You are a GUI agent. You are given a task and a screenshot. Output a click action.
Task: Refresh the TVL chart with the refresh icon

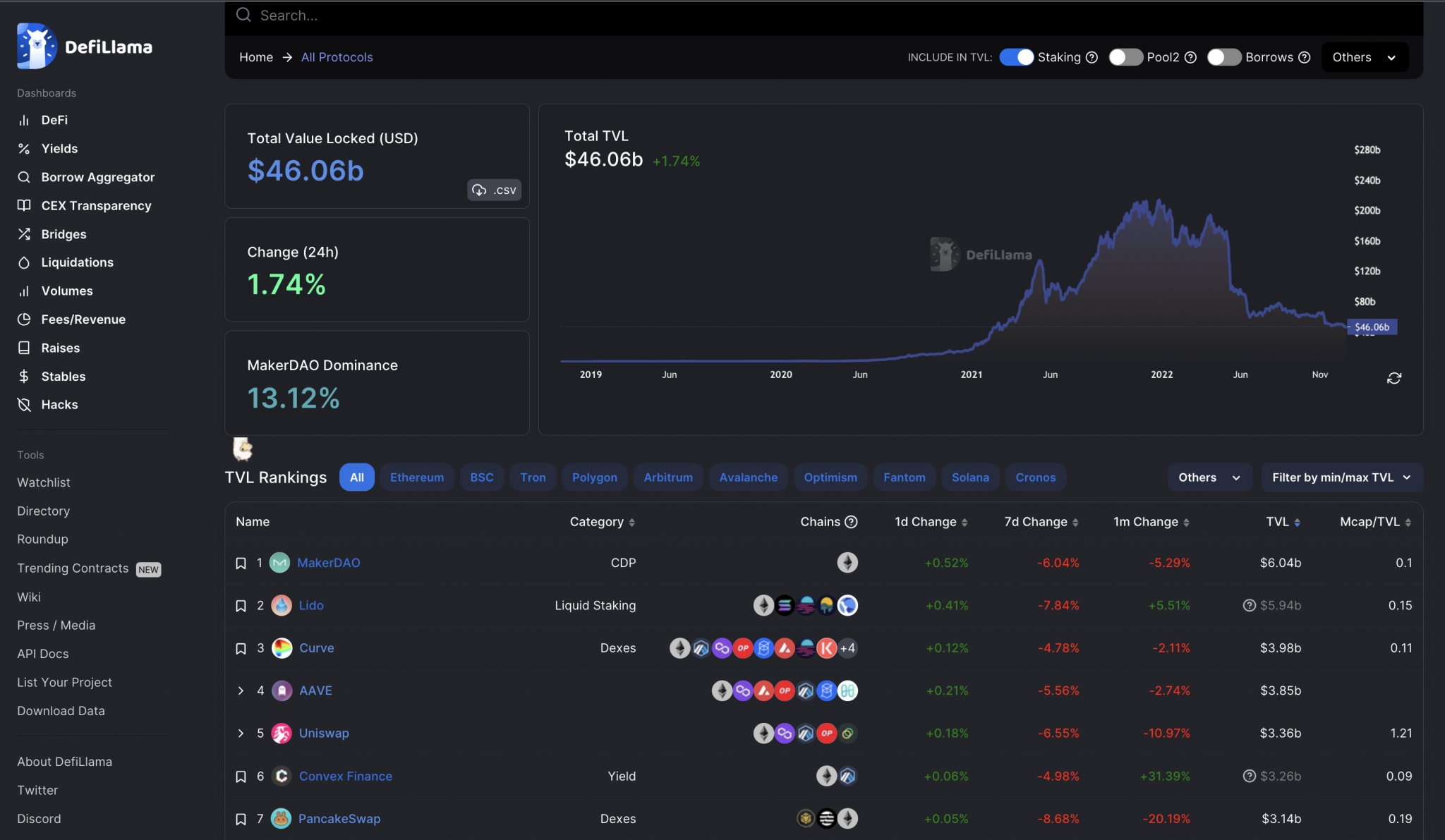[1395, 378]
